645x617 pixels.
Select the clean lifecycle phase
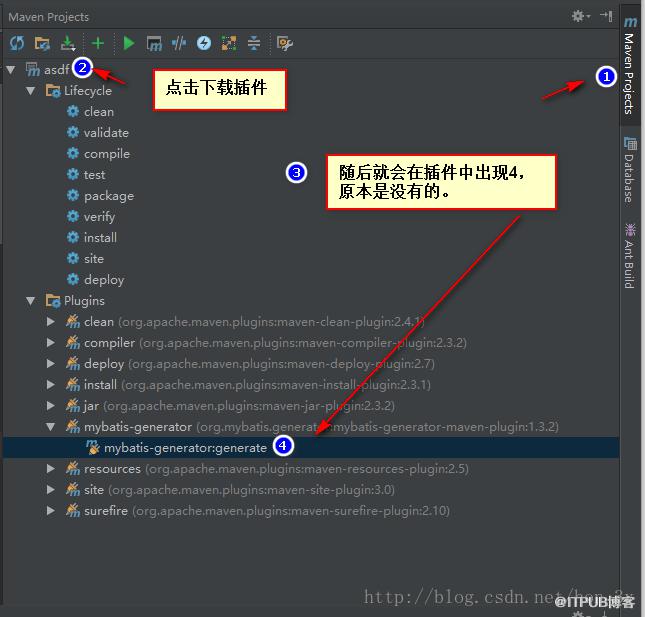coord(99,111)
